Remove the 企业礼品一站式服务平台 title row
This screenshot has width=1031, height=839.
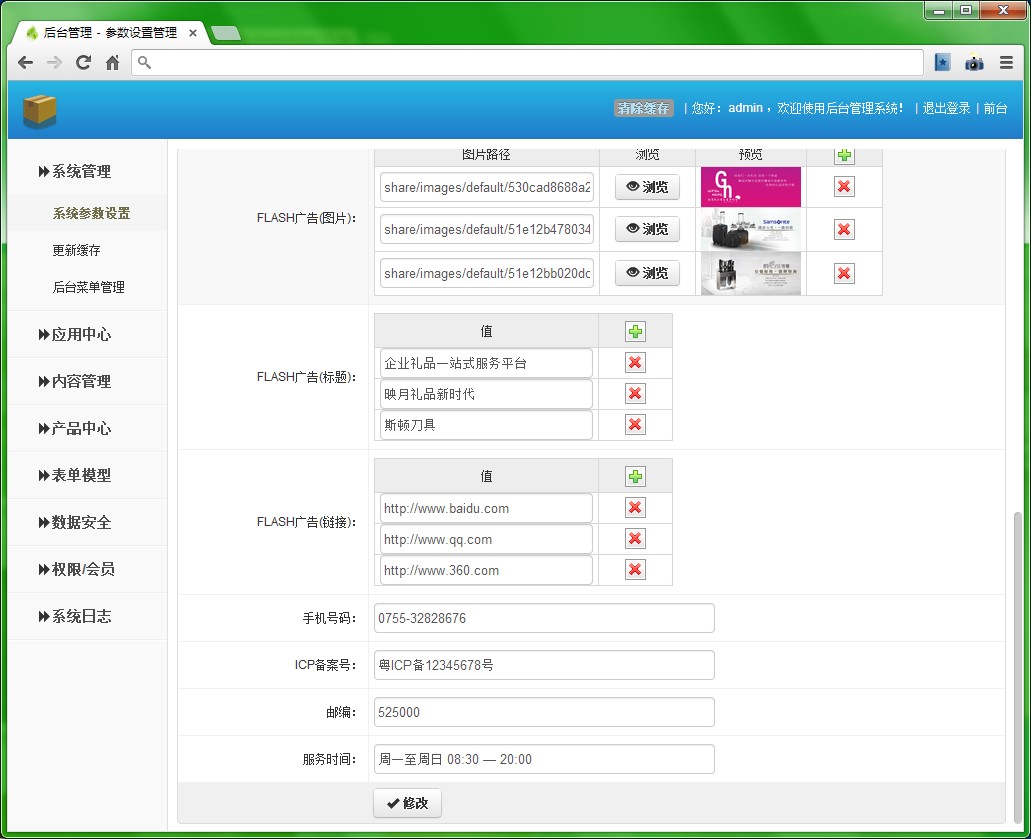click(635, 363)
